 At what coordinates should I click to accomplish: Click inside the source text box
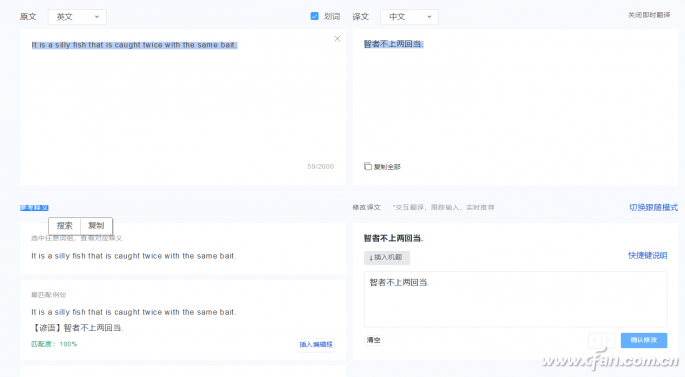coord(183,107)
